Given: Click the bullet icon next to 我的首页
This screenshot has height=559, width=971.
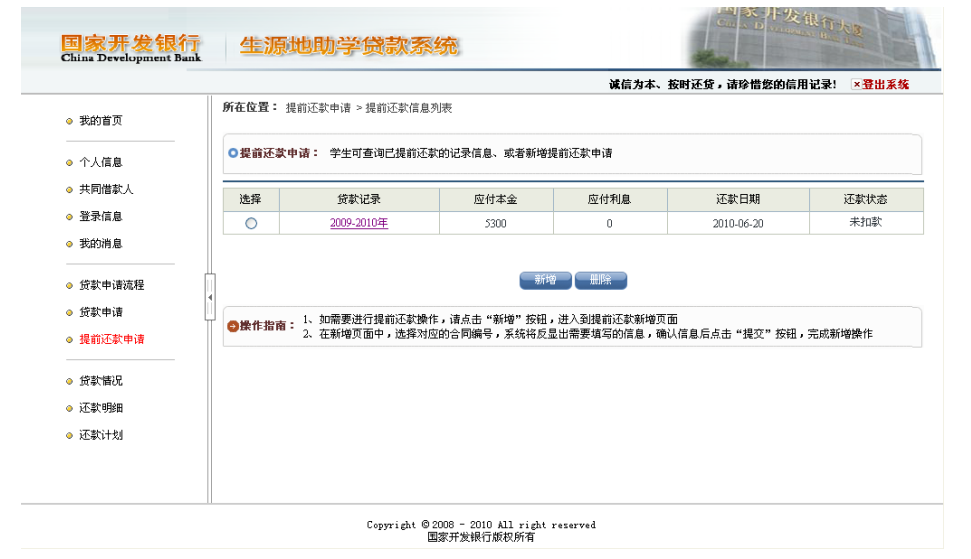Looking at the screenshot, I should [x=69, y=121].
